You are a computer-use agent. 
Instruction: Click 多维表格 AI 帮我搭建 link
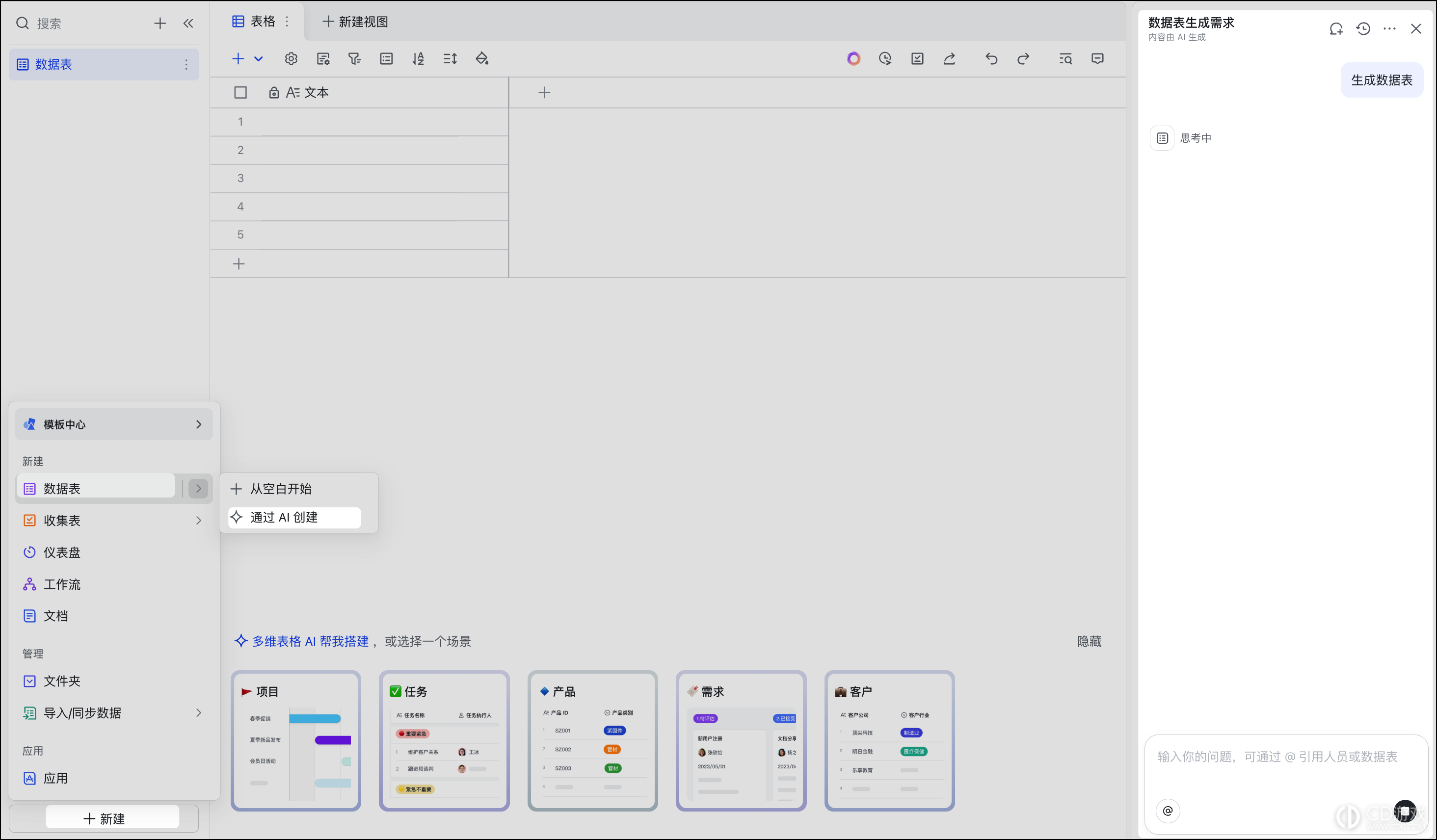pos(301,641)
